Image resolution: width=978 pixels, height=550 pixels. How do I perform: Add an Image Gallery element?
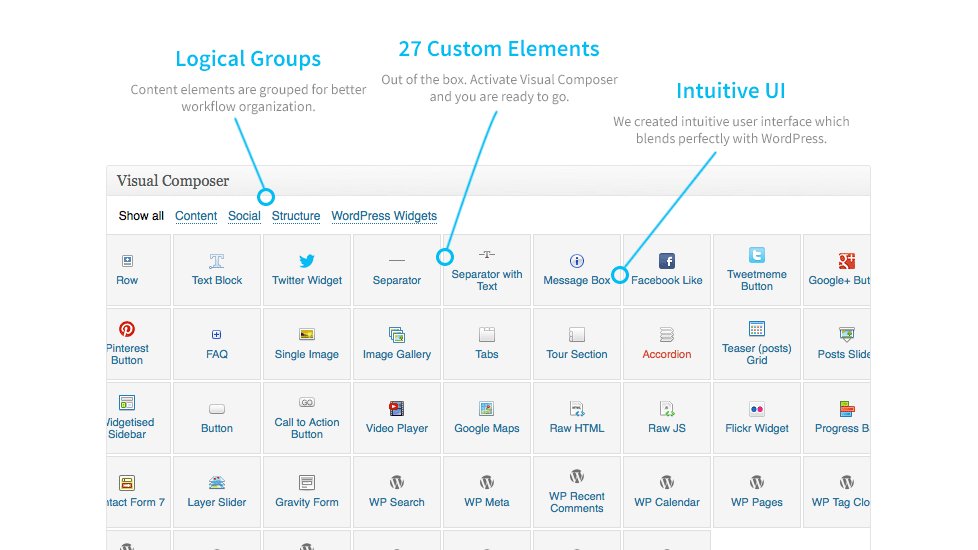coord(397,344)
